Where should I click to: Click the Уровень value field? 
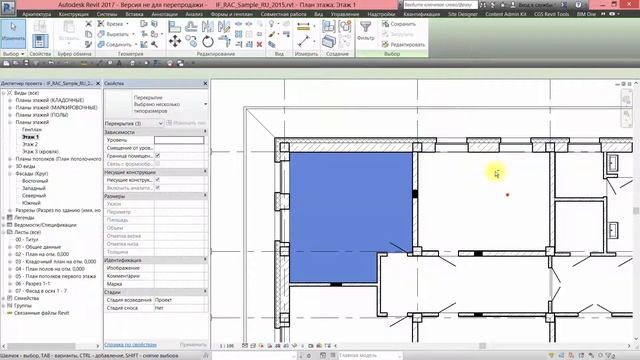click(179, 140)
